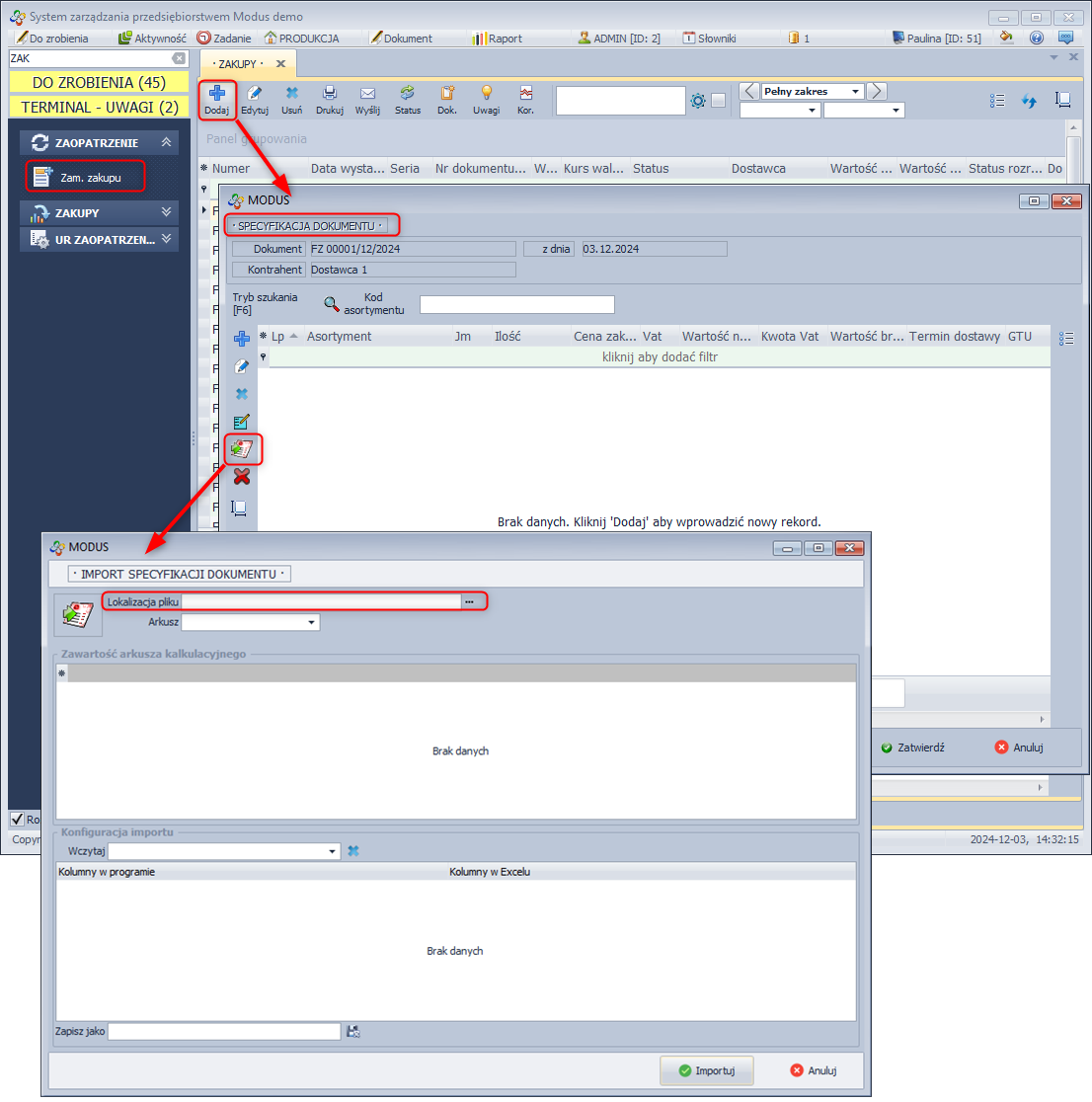Click the pencil edit icon in specification sidebar
The image size is (1092, 1102).
(242, 366)
